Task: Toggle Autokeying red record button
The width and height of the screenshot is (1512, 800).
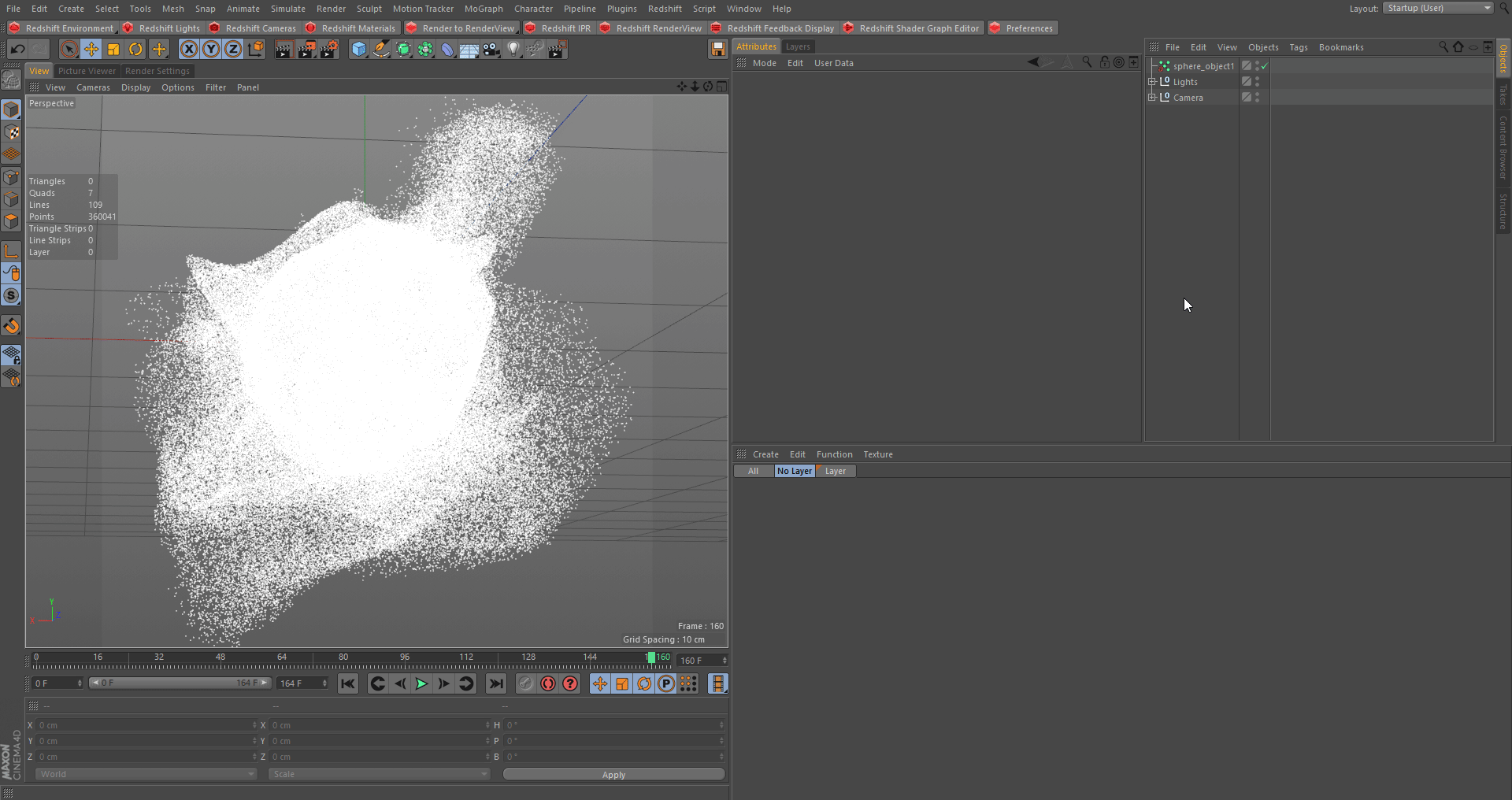Action: 548,683
